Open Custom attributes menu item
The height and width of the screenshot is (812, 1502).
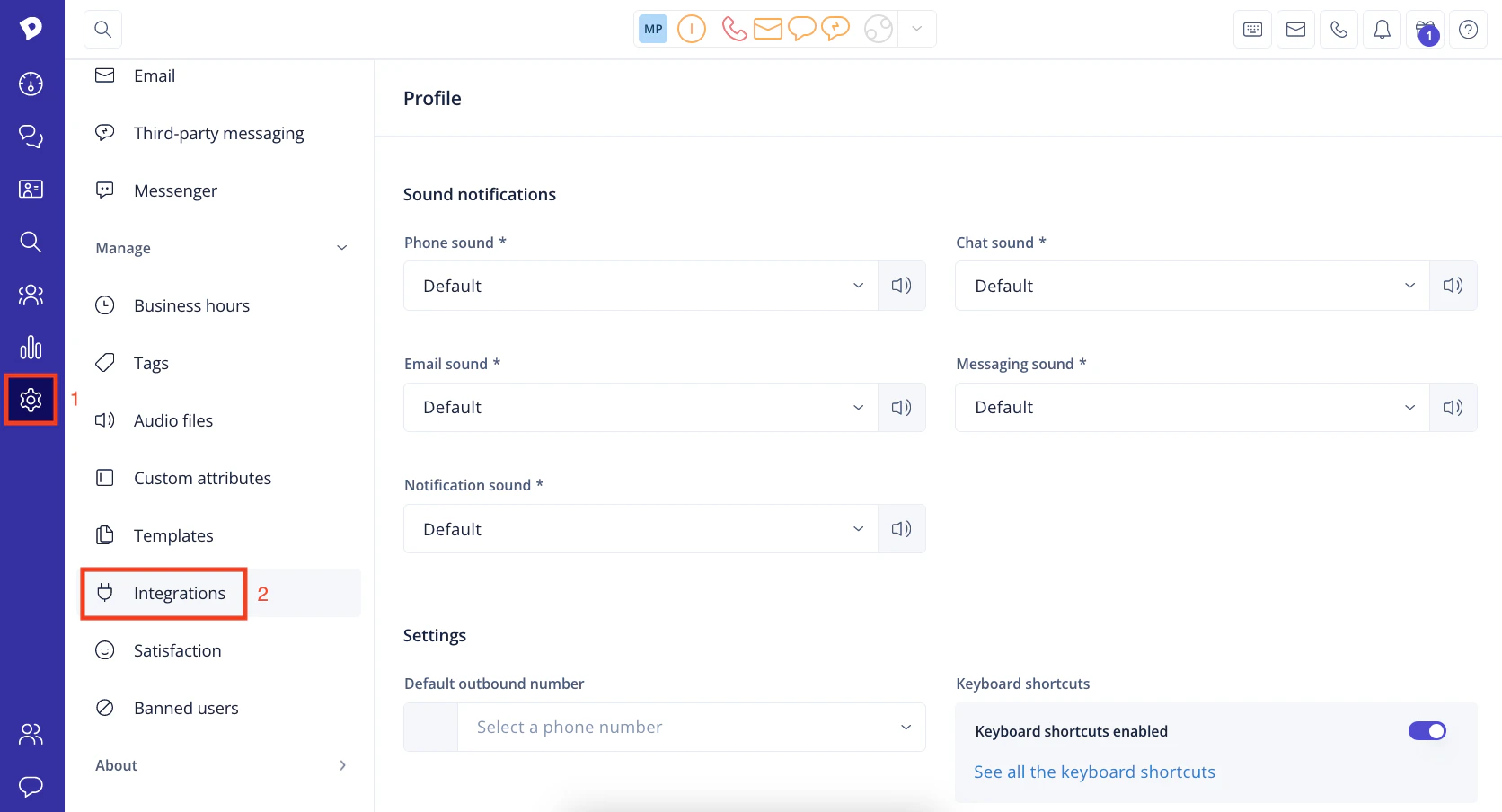(221, 478)
